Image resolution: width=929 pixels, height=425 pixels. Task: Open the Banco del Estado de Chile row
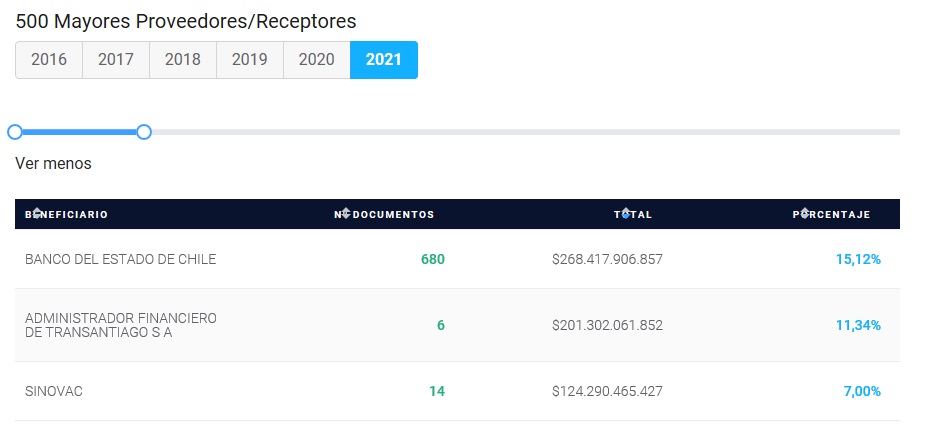coord(457,259)
